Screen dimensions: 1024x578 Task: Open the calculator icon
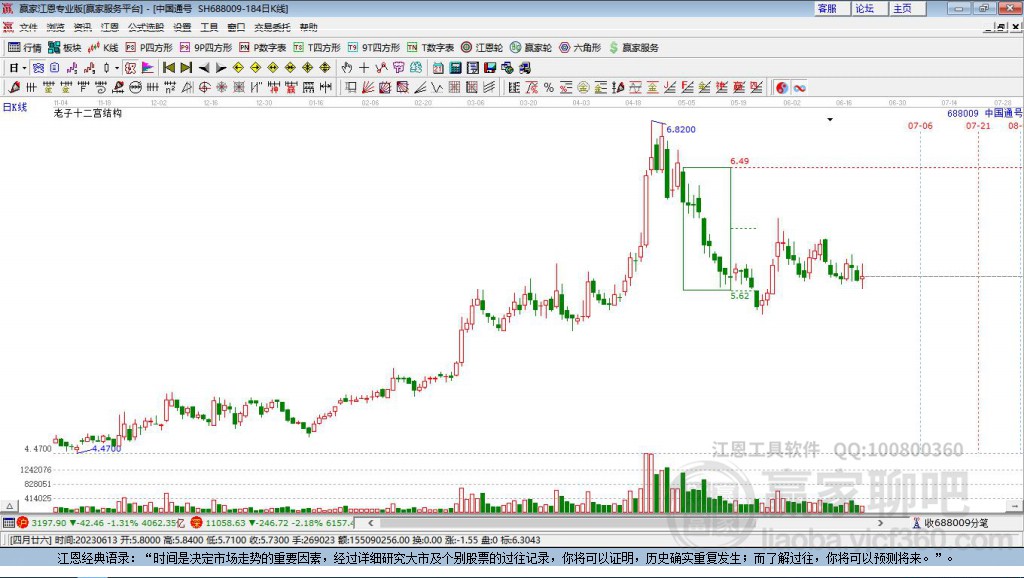[x=455, y=68]
